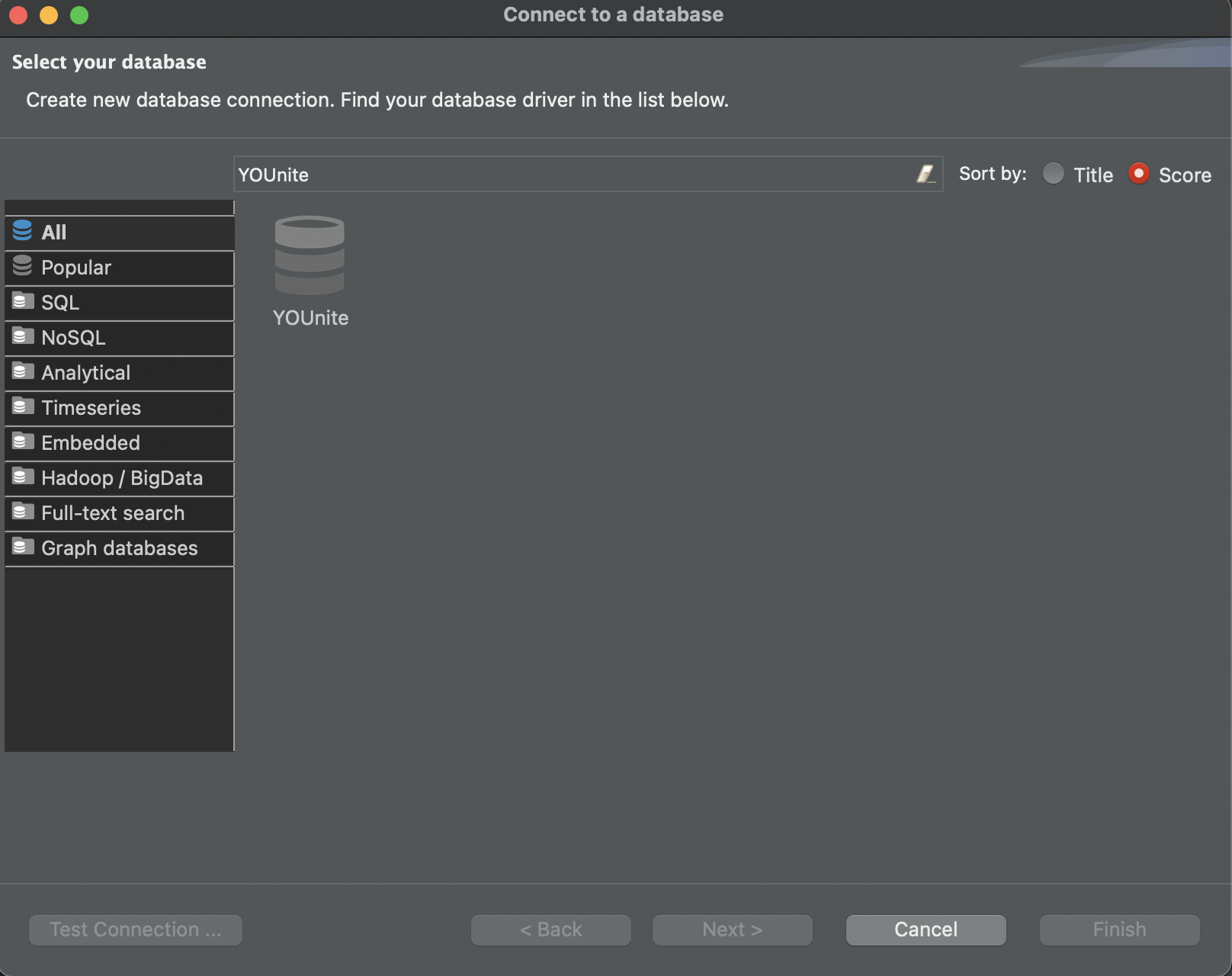Switch to Hadoop / BigData category
Screen dimensions: 1232x976
[121, 478]
